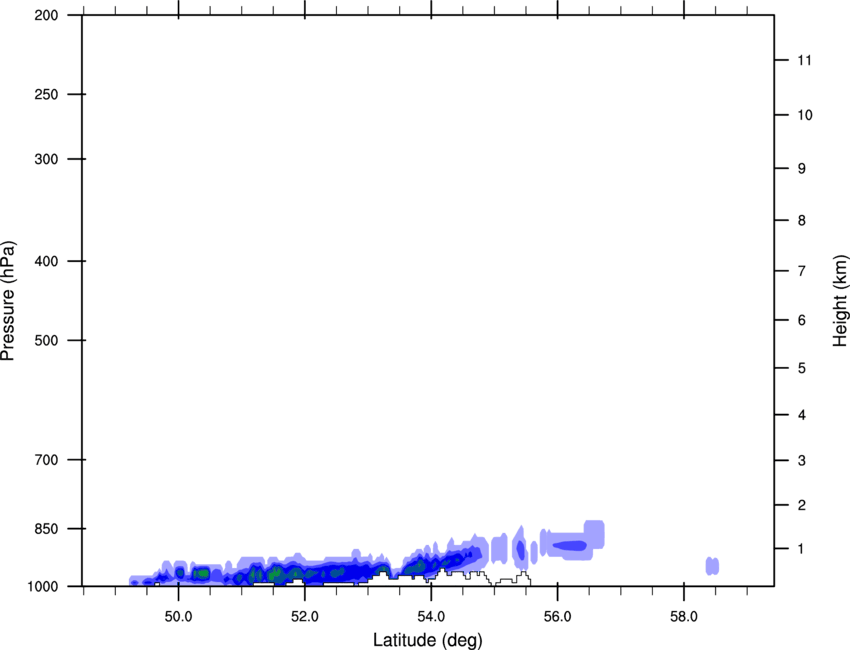Click the 250 pressure tick label
Screen dimensions: 850x650
point(46,94)
